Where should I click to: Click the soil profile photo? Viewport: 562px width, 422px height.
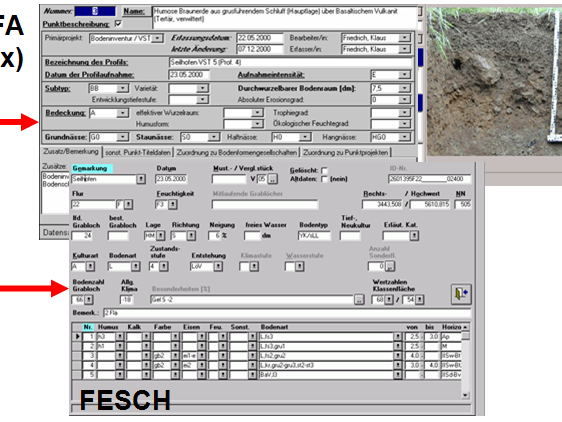point(494,81)
